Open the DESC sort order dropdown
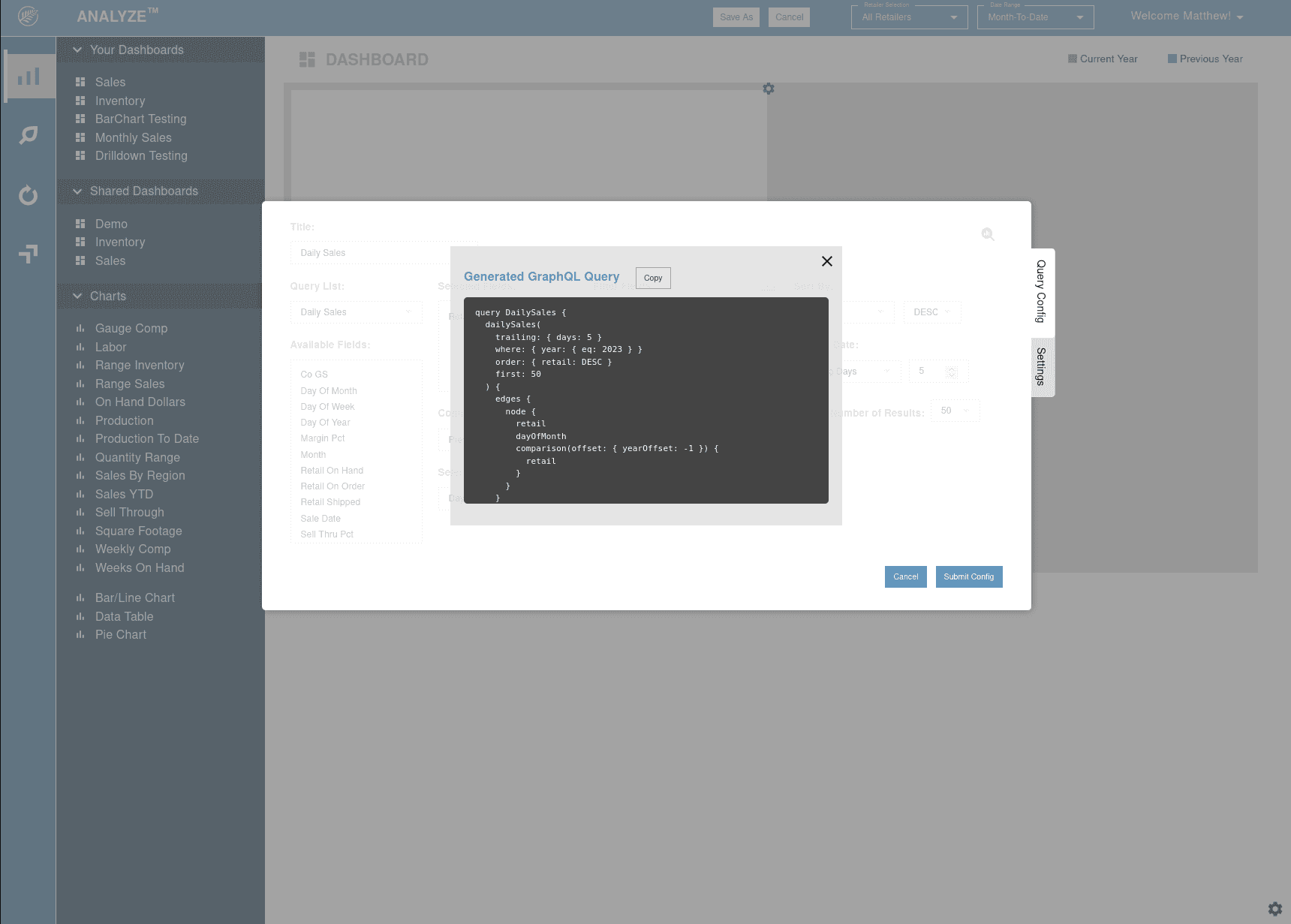 point(931,312)
